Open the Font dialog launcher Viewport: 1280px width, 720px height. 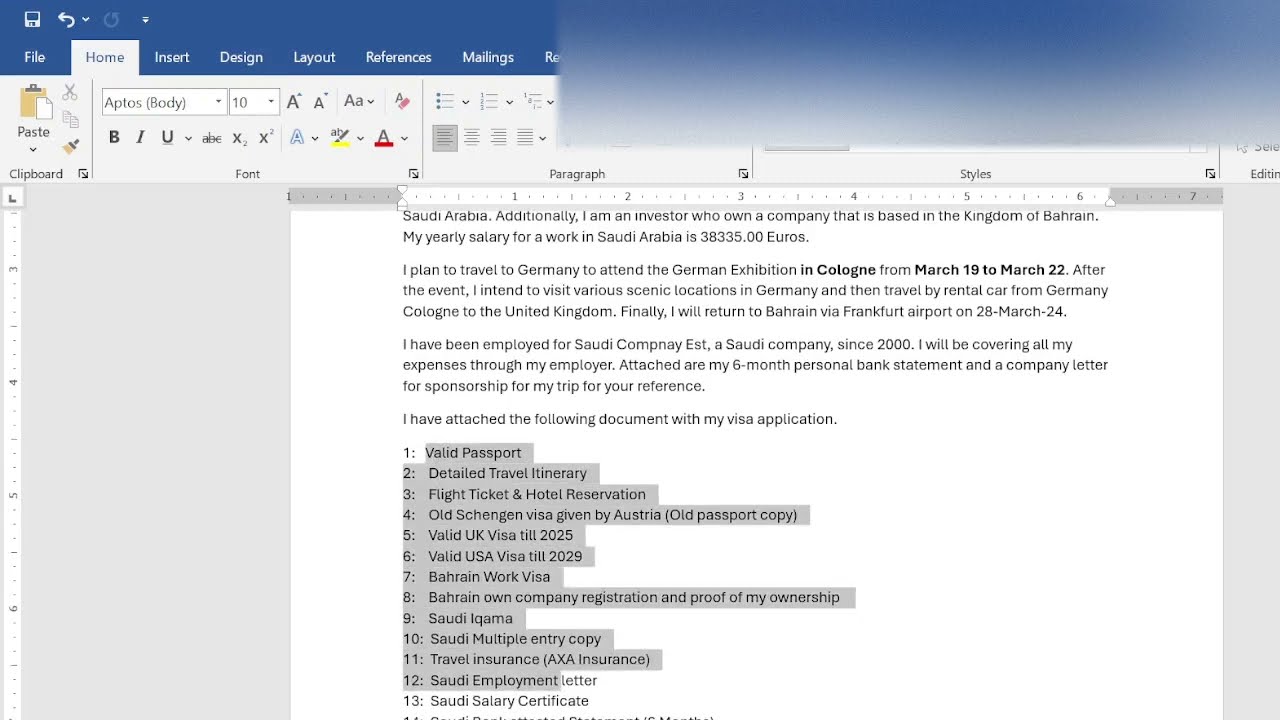pyautogui.click(x=413, y=174)
